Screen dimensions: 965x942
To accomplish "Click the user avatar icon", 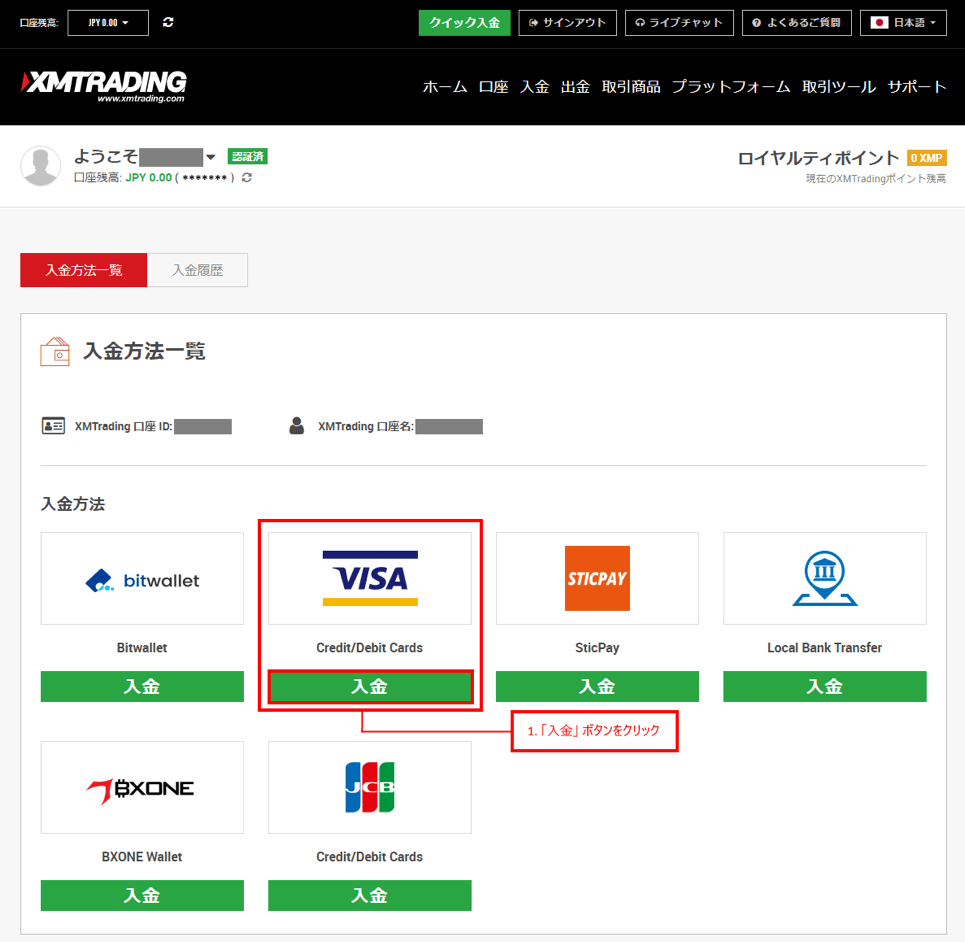I will click(41, 166).
